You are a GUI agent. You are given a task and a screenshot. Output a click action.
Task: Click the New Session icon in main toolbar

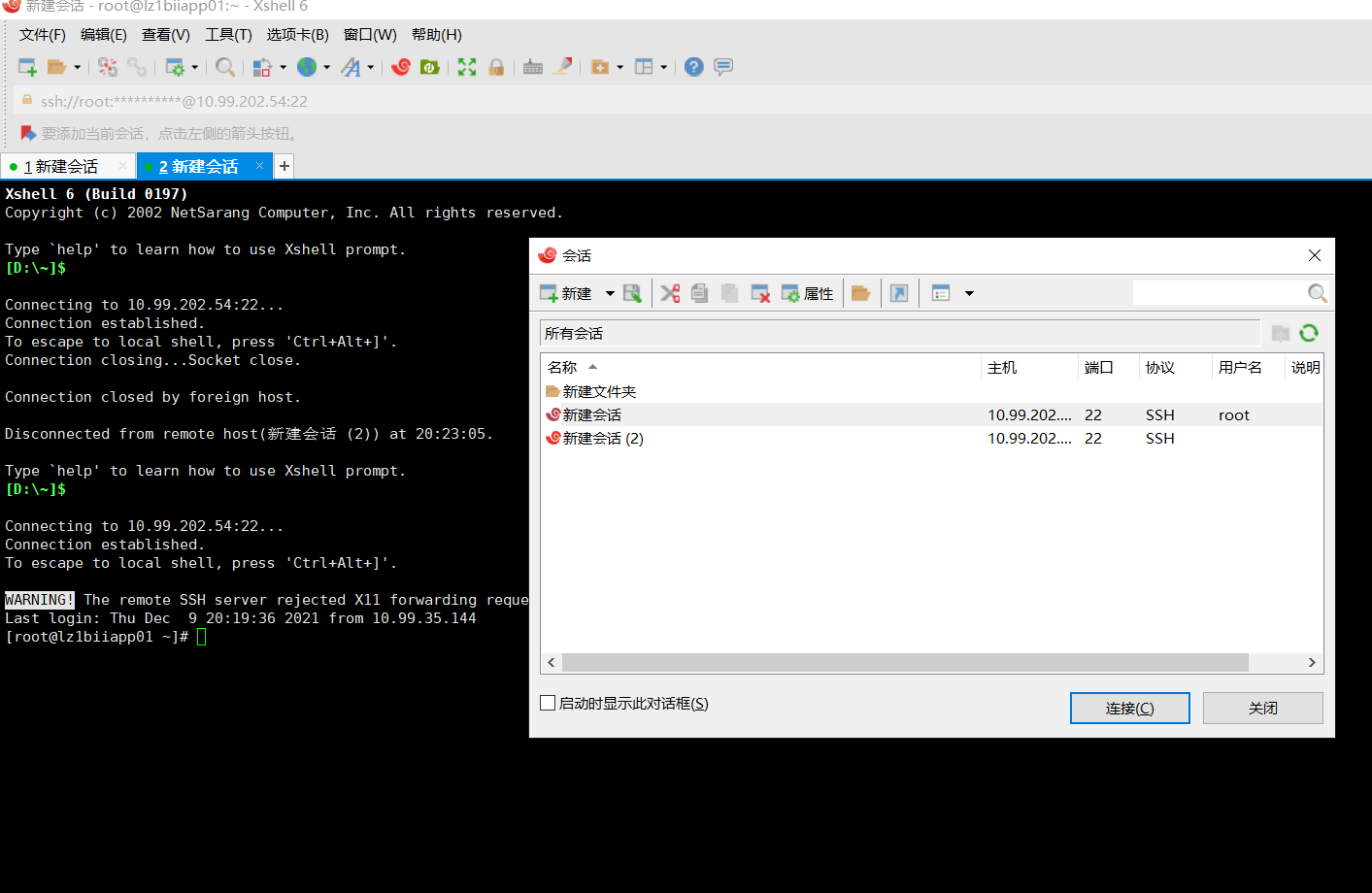coord(27,67)
